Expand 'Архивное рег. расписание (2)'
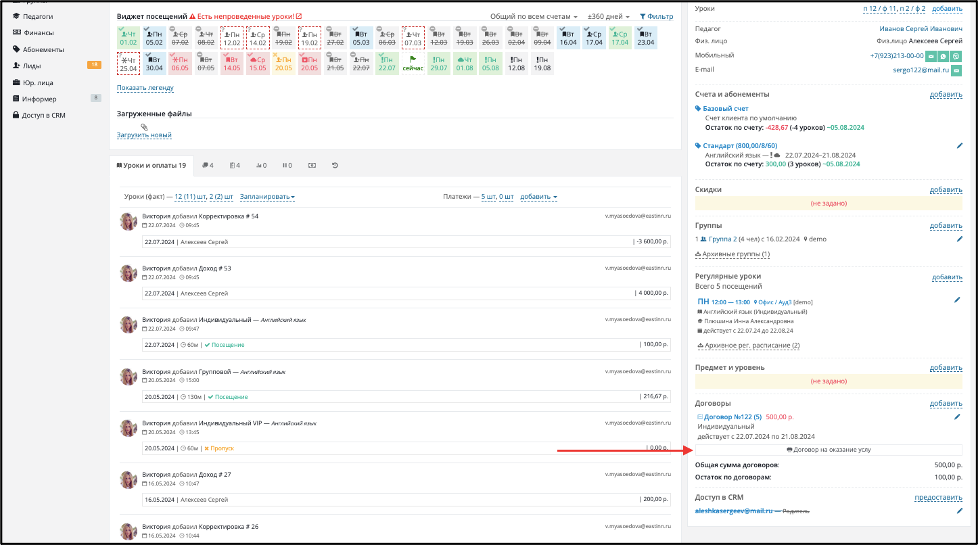The height and width of the screenshot is (545, 979). tap(749, 345)
